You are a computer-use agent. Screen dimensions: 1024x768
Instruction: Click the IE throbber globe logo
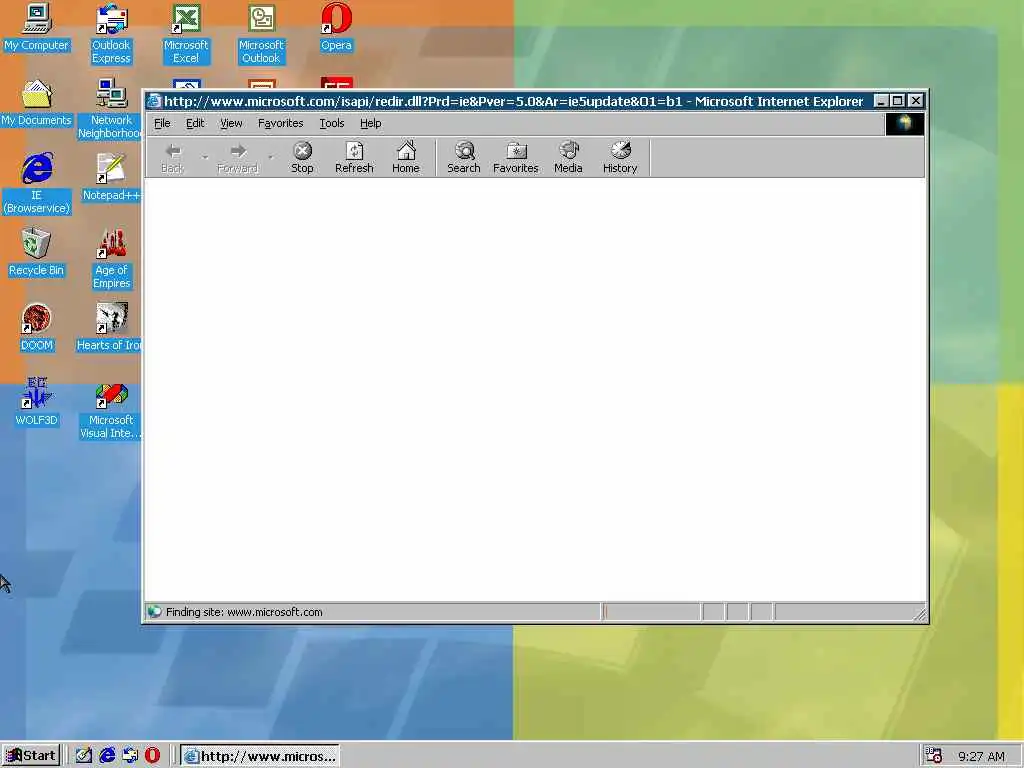tap(904, 123)
